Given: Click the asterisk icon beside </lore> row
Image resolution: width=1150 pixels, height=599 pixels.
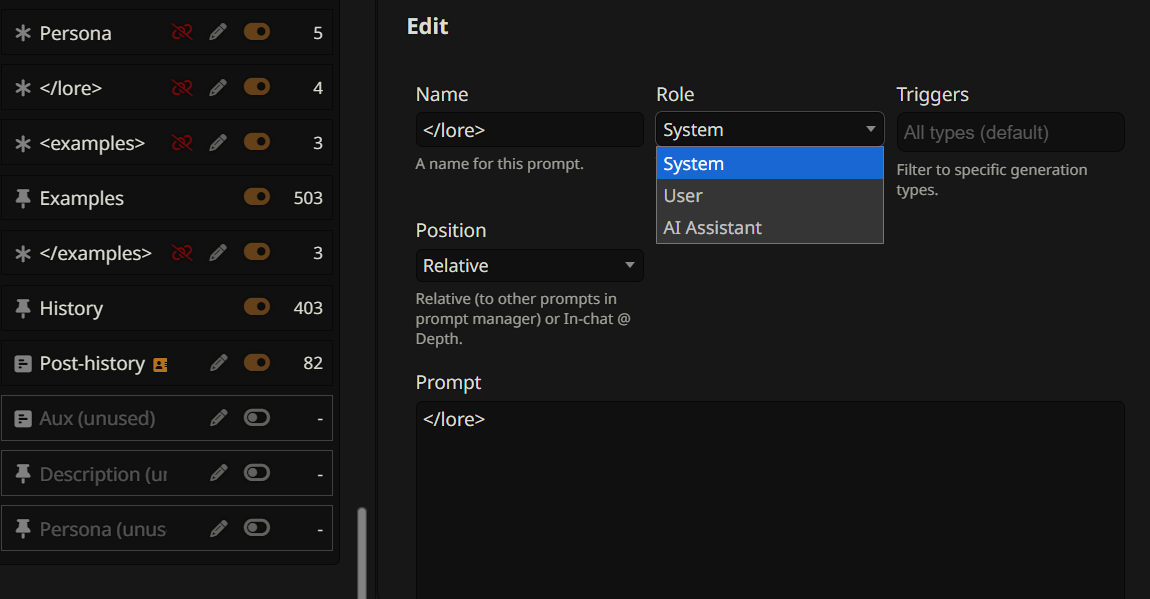Looking at the screenshot, I should coord(23,88).
